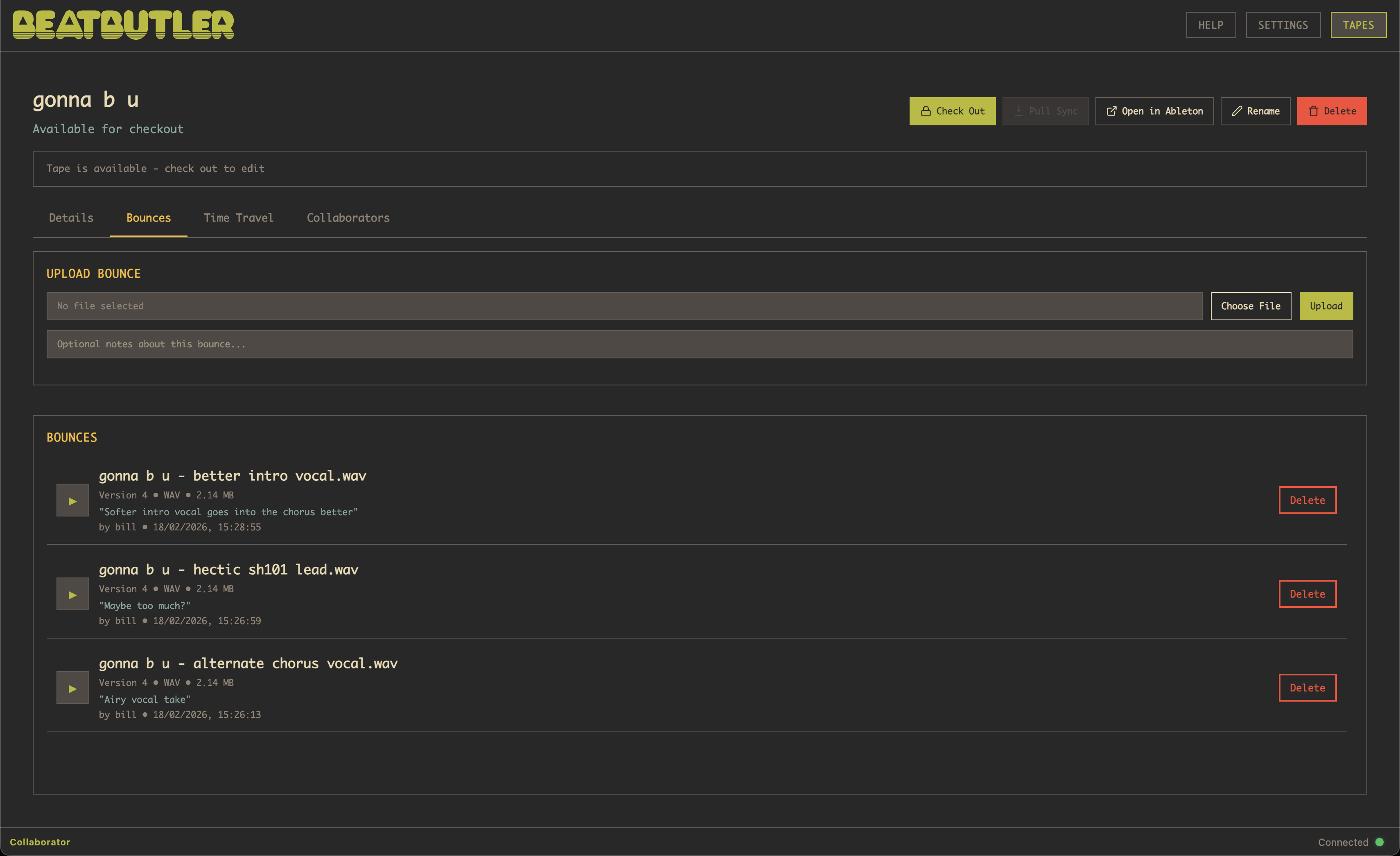Click the 'gonna b u - hectic sh101 lead.wav' title

pyautogui.click(x=228, y=570)
